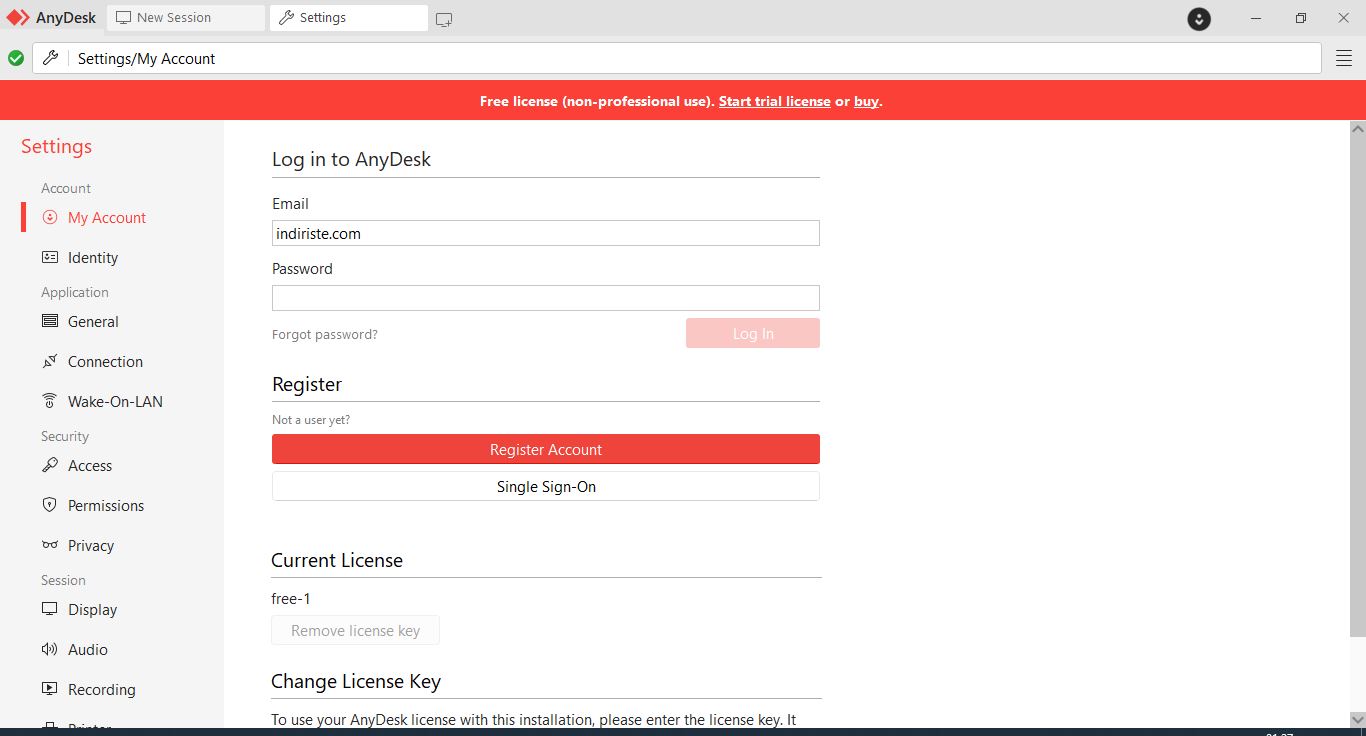
Task: Click Start trial license link
Action: click(x=774, y=101)
